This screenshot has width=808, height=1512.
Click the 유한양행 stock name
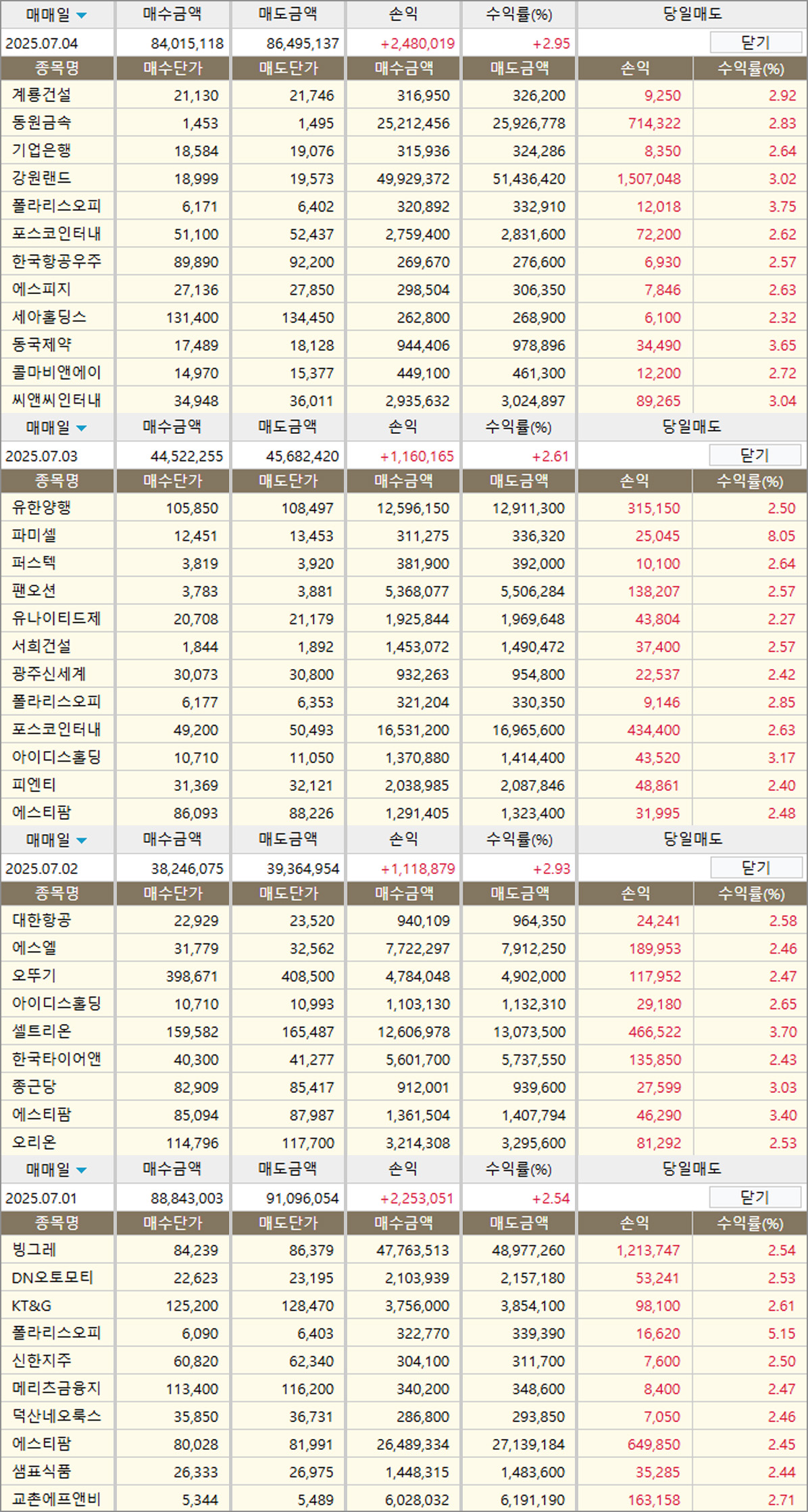41,508
